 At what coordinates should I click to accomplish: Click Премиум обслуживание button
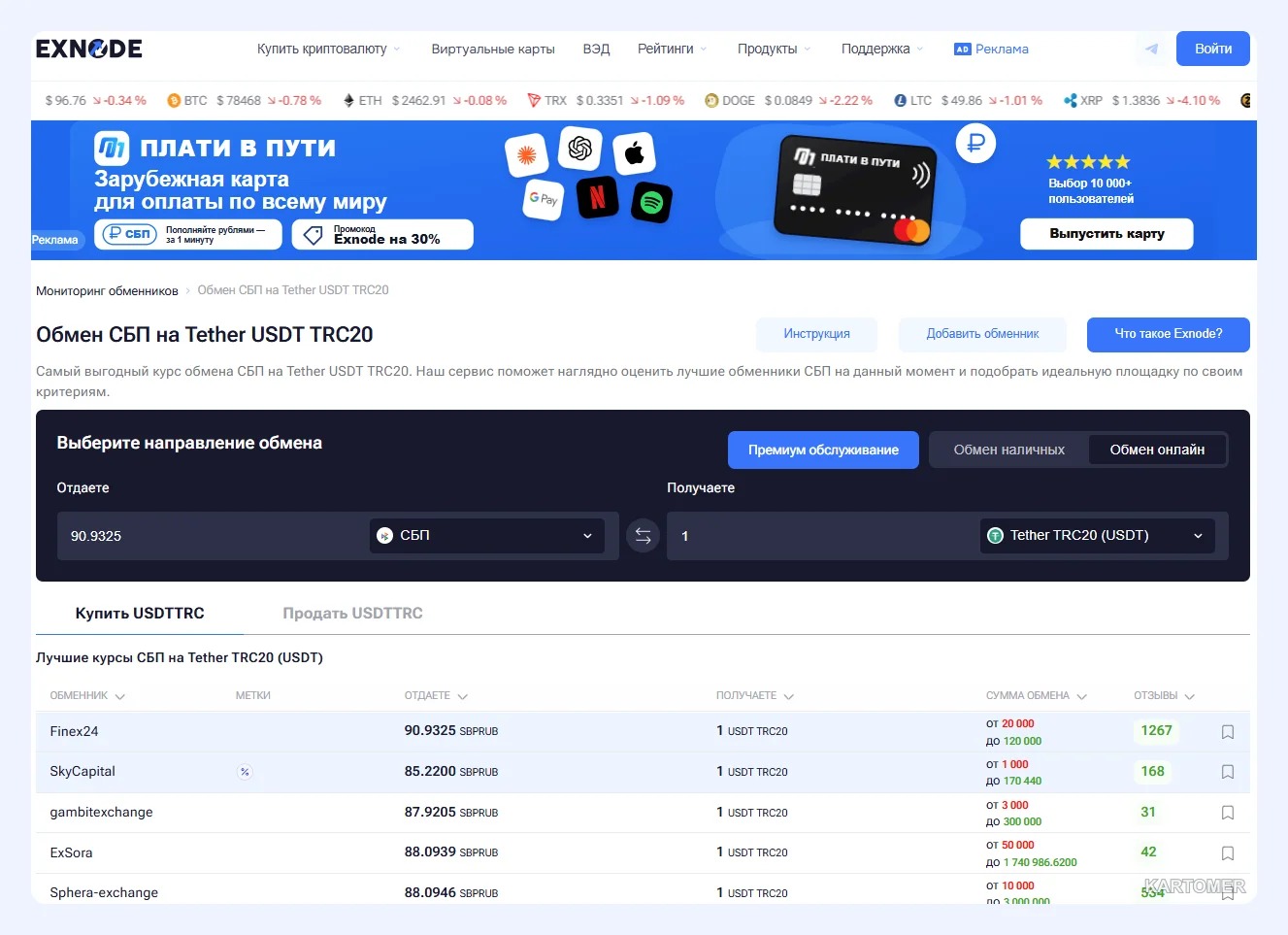pos(823,450)
